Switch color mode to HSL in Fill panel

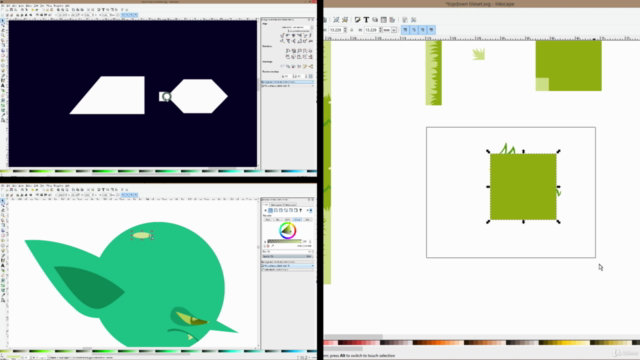click(x=278, y=220)
